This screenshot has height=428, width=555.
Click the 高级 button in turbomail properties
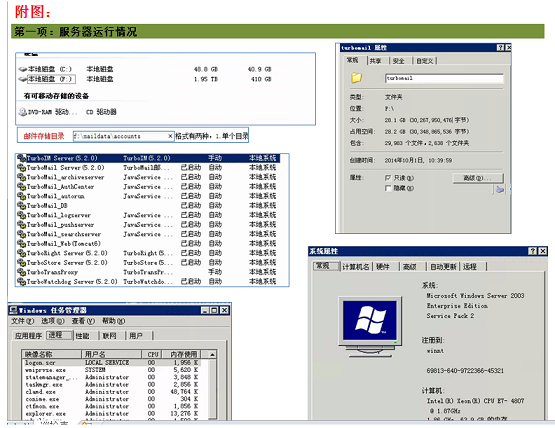(478, 178)
